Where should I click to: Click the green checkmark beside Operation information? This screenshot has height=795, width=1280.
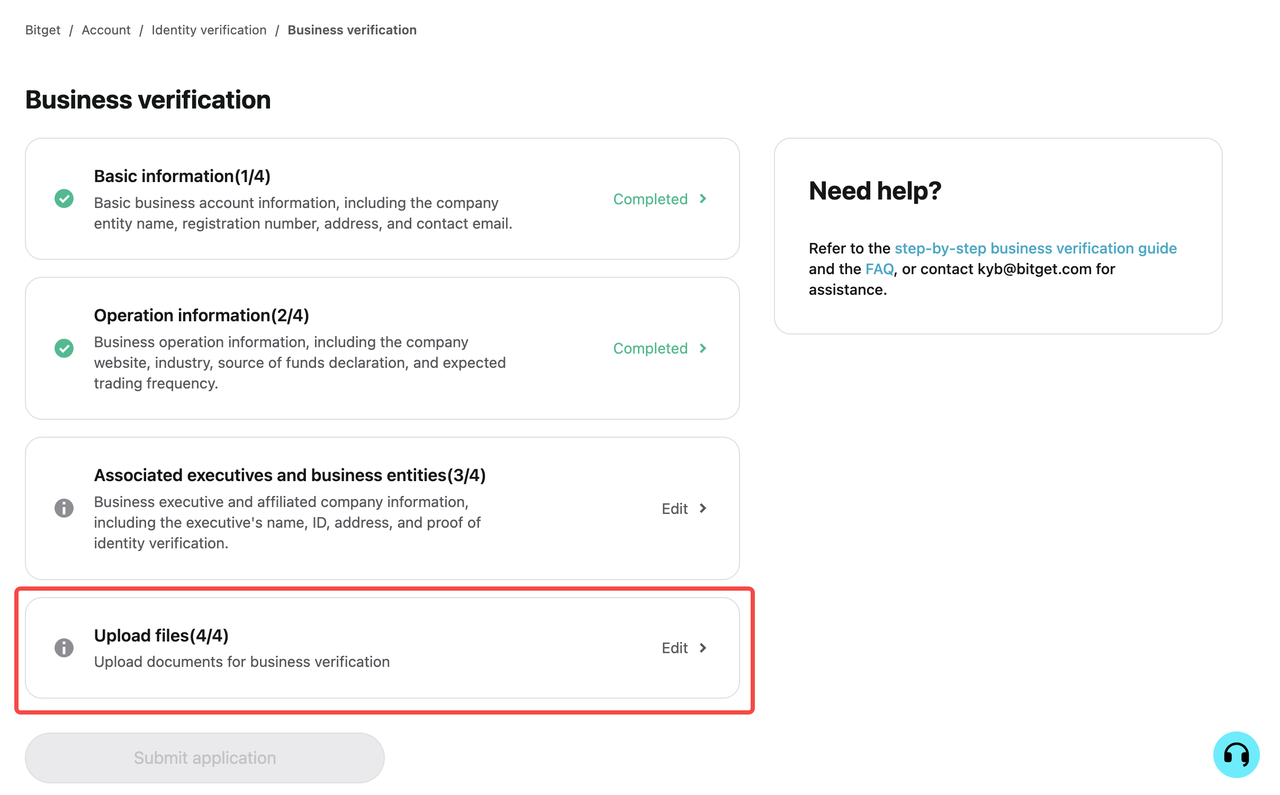(64, 348)
